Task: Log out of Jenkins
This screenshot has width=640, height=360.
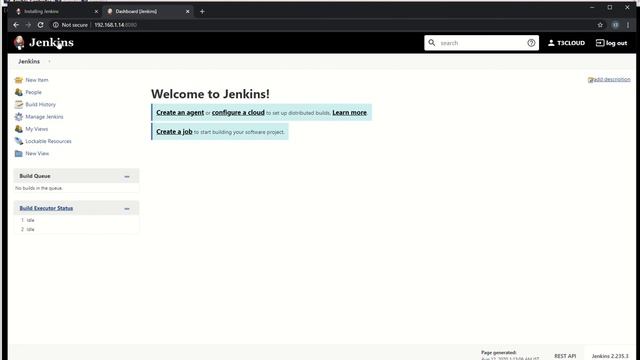Action: [611, 43]
